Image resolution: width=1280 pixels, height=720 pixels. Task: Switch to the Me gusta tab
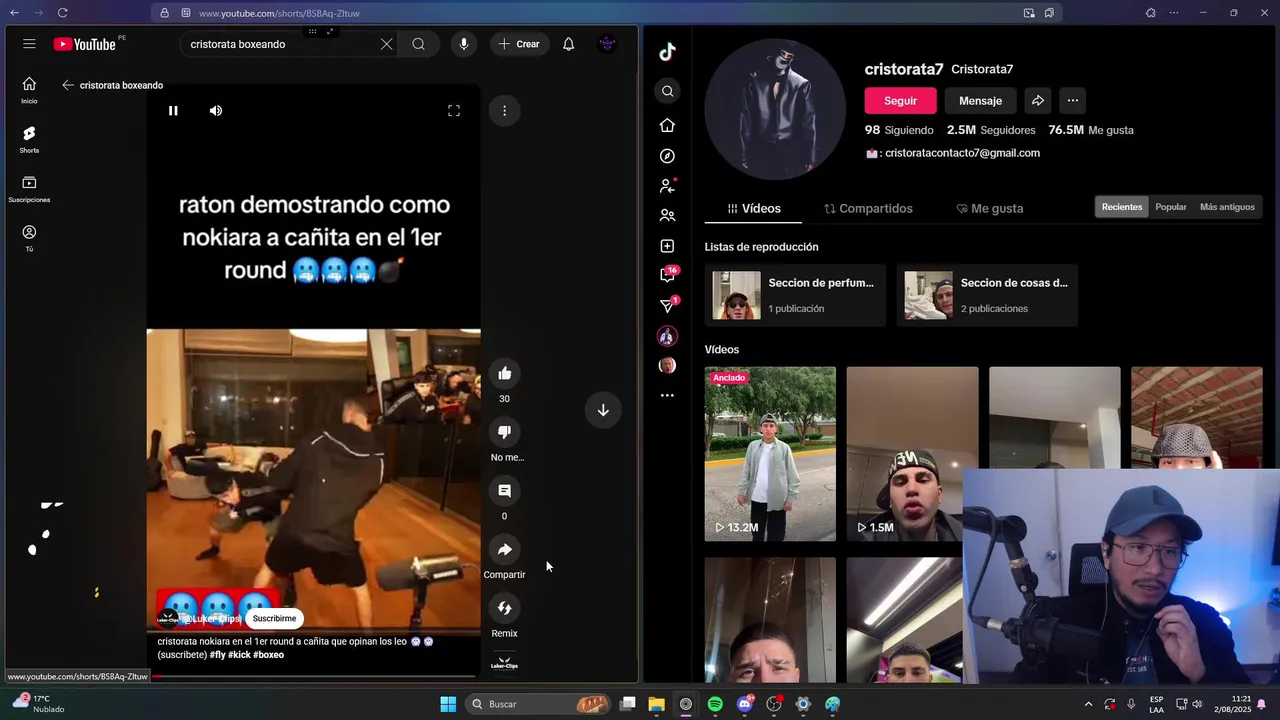pos(990,208)
